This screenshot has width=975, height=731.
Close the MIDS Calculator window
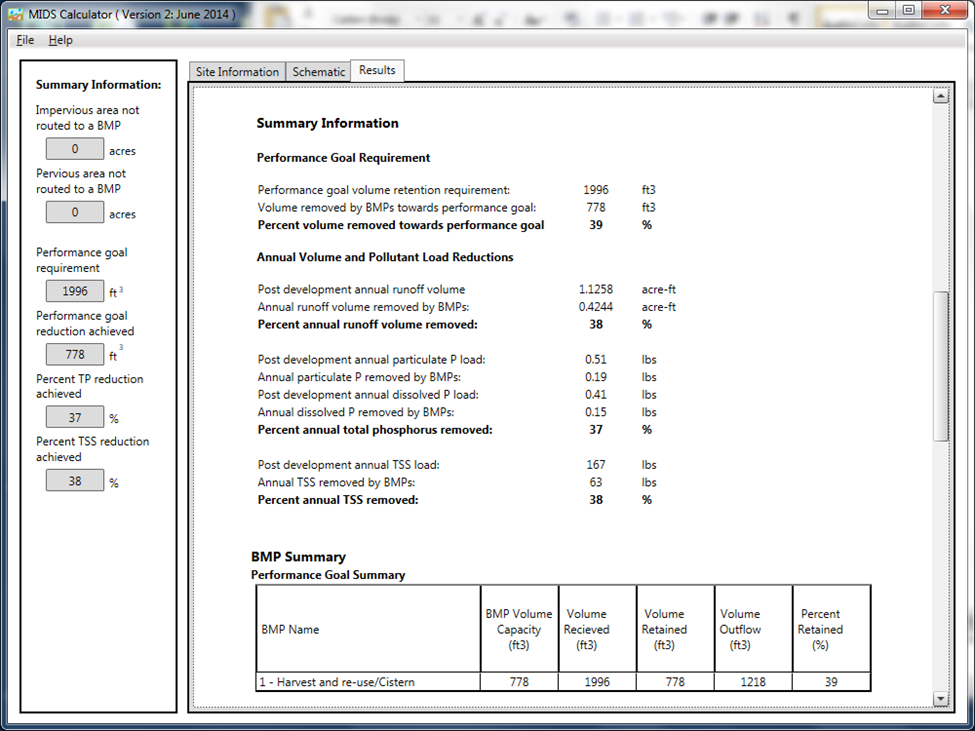tap(944, 10)
